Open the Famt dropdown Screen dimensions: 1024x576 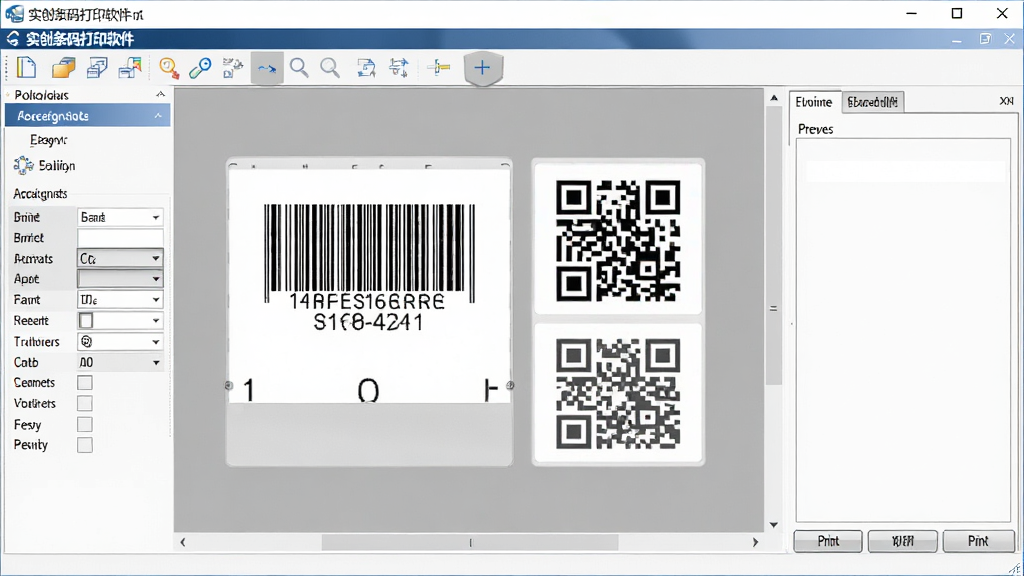tap(120, 300)
